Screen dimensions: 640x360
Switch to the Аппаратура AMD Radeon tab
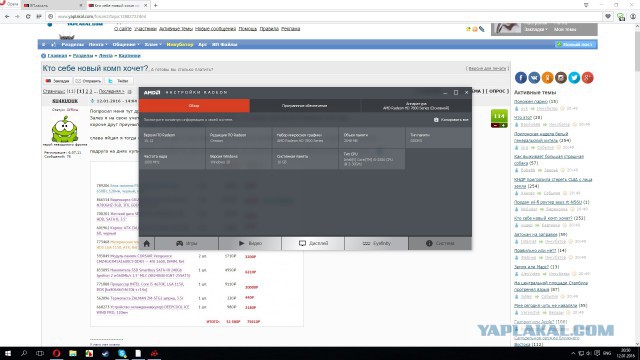[416, 106]
